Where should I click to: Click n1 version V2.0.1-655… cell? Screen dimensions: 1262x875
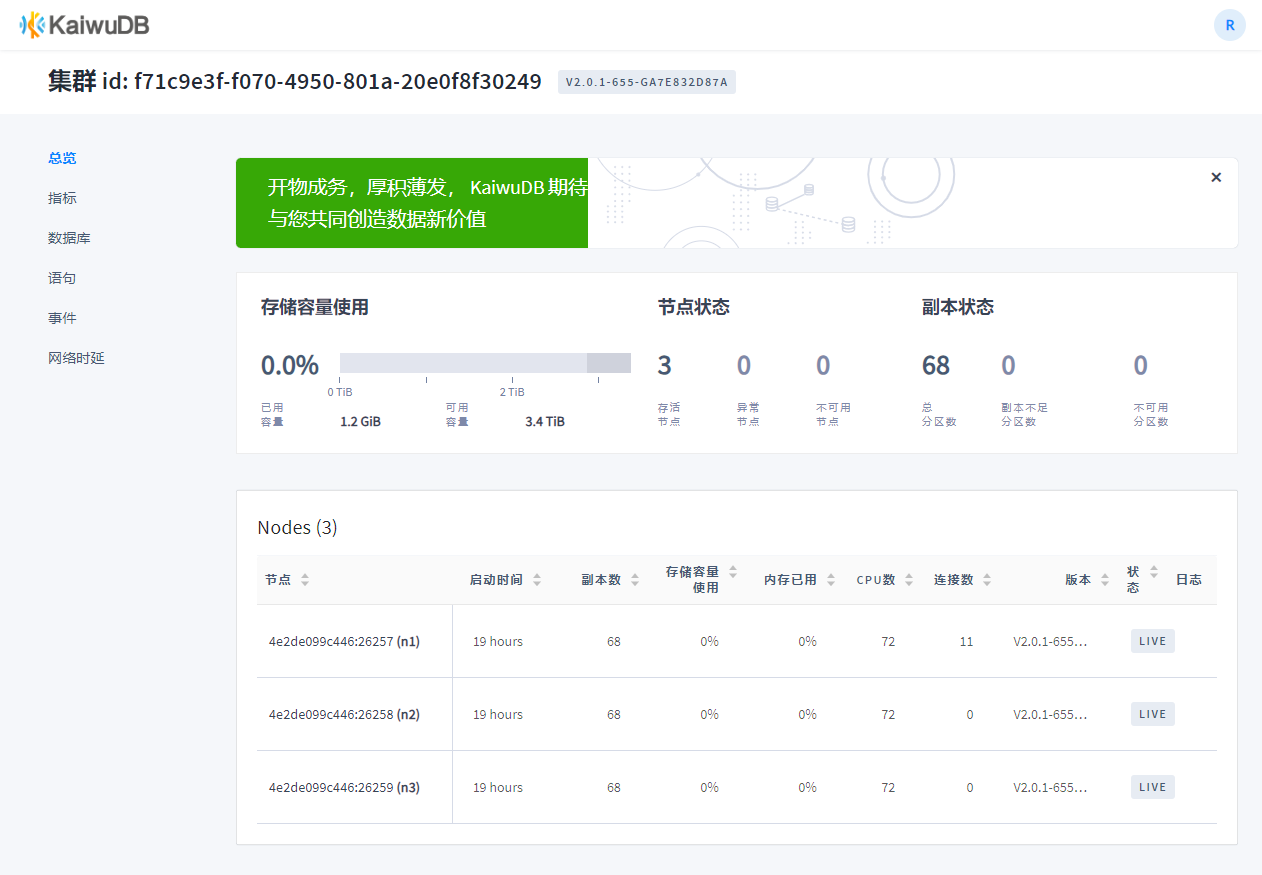[x=1050, y=641]
